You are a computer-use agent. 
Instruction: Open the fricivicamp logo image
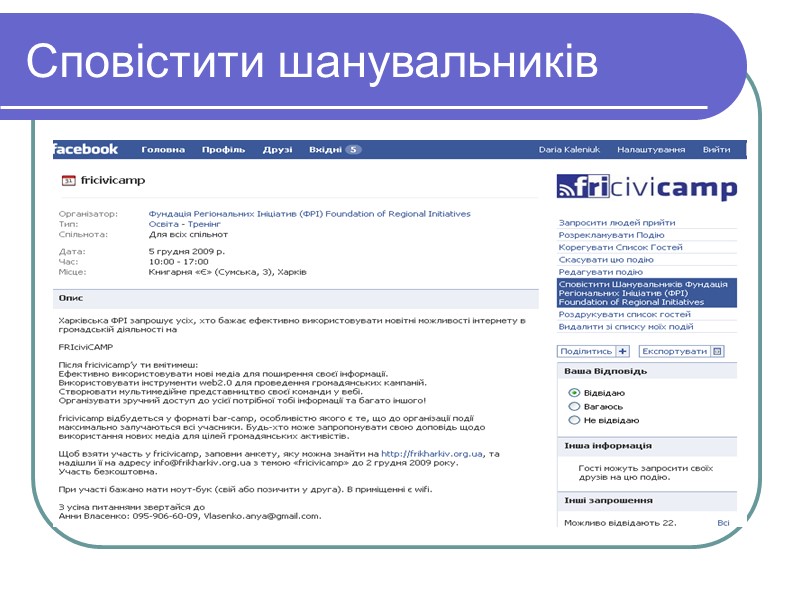point(647,187)
